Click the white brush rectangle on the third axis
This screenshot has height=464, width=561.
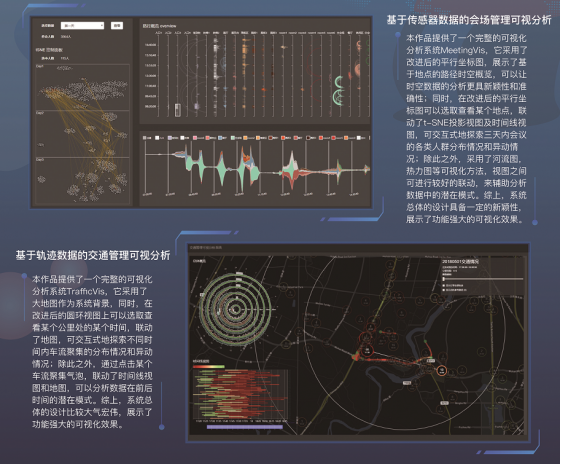(x=177, y=109)
